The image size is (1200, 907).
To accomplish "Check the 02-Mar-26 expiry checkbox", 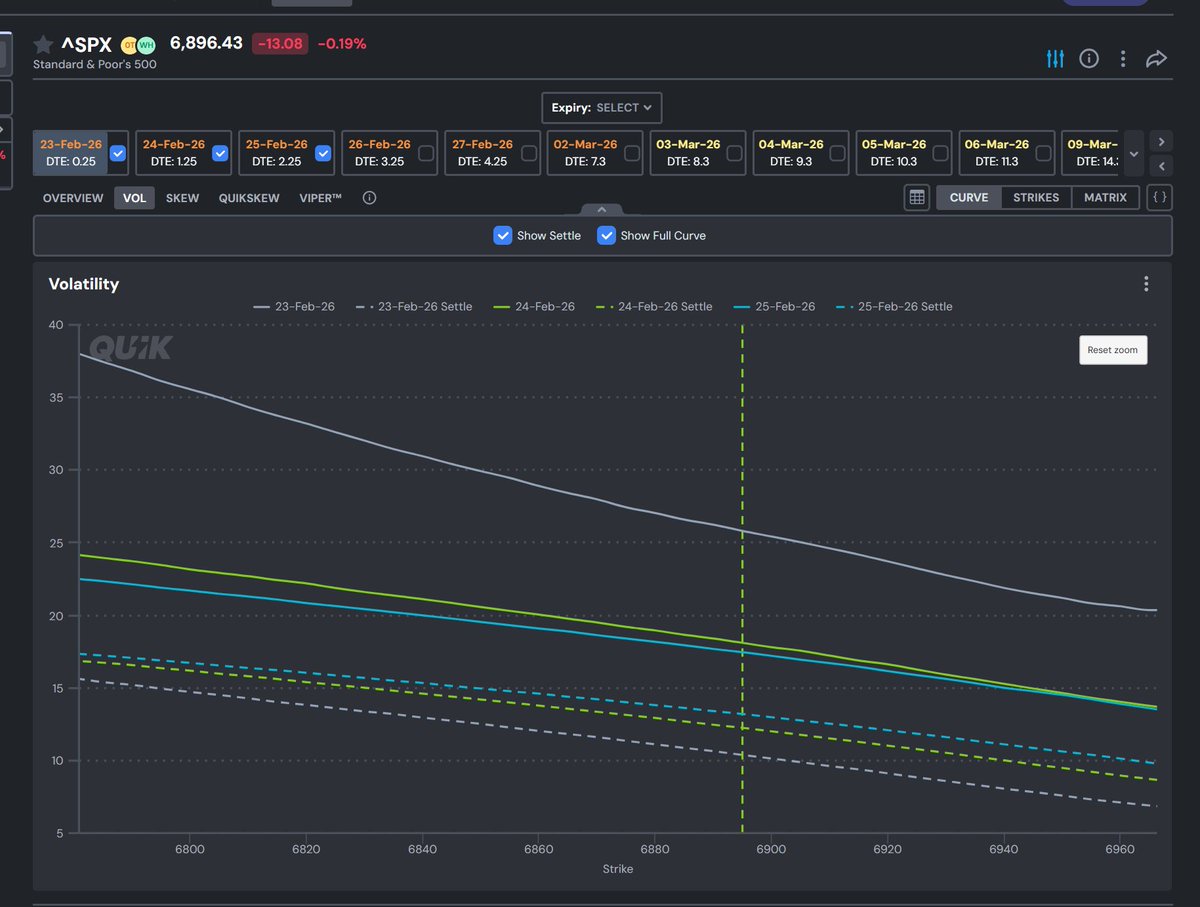I will [632, 153].
